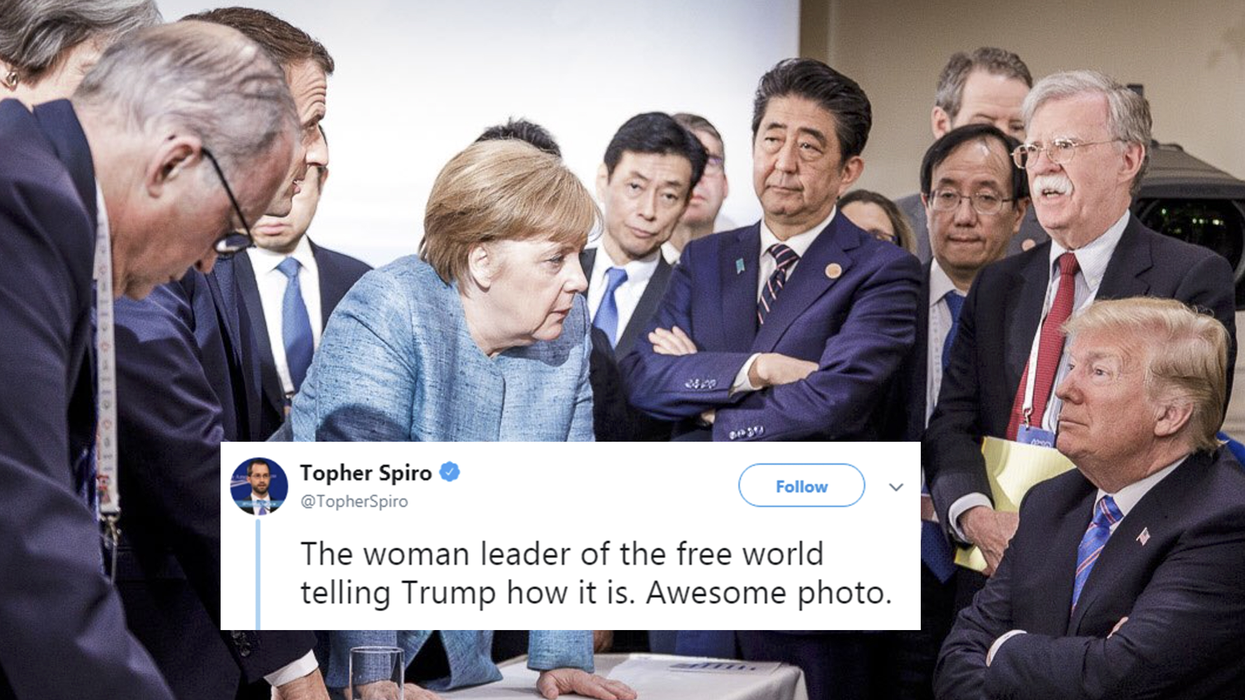Screen dimensions: 1245x700
Task: Click the blue thread line under the avatar
Action: click(x=258, y=573)
